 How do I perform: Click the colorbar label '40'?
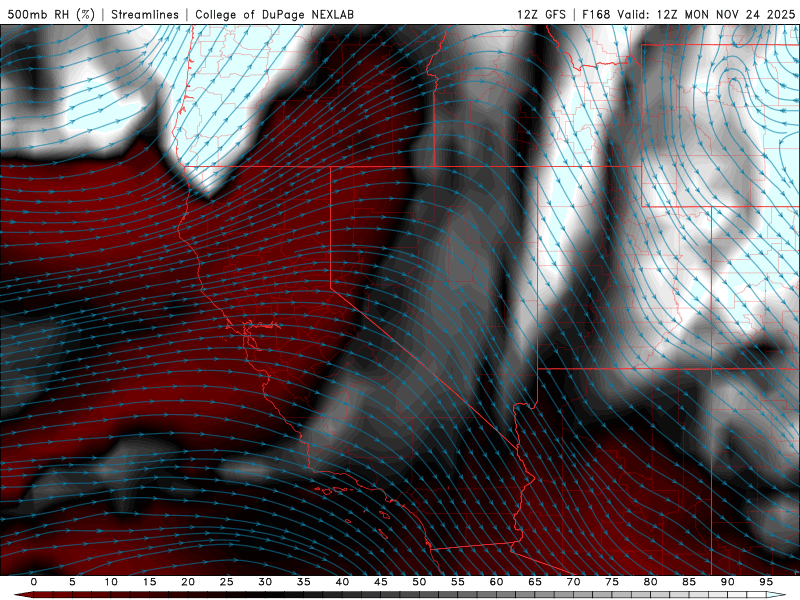pyautogui.click(x=342, y=582)
